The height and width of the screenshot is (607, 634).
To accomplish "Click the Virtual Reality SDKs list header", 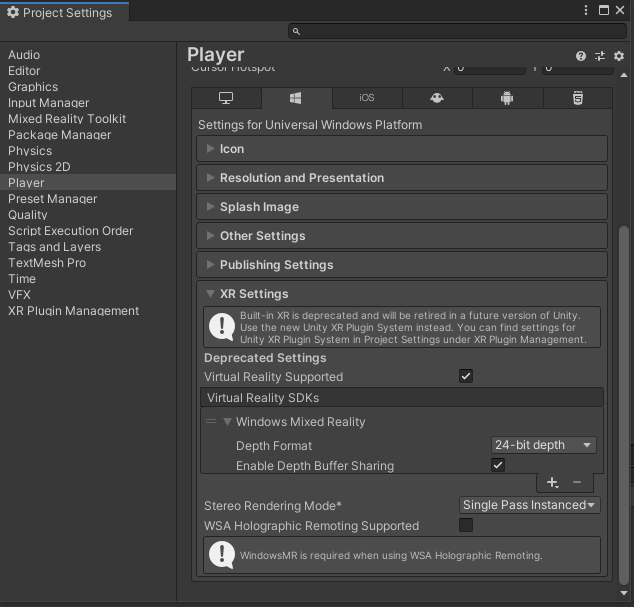I will pyautogui.click(x=402, y=398).
